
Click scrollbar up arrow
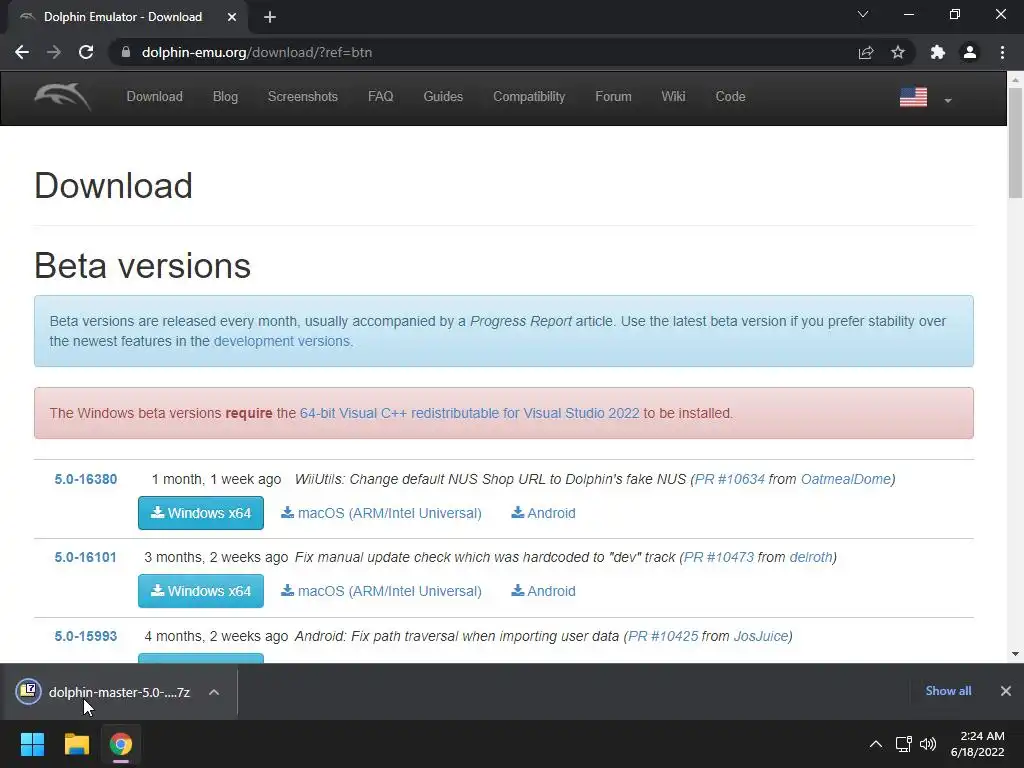[1015, 80]
